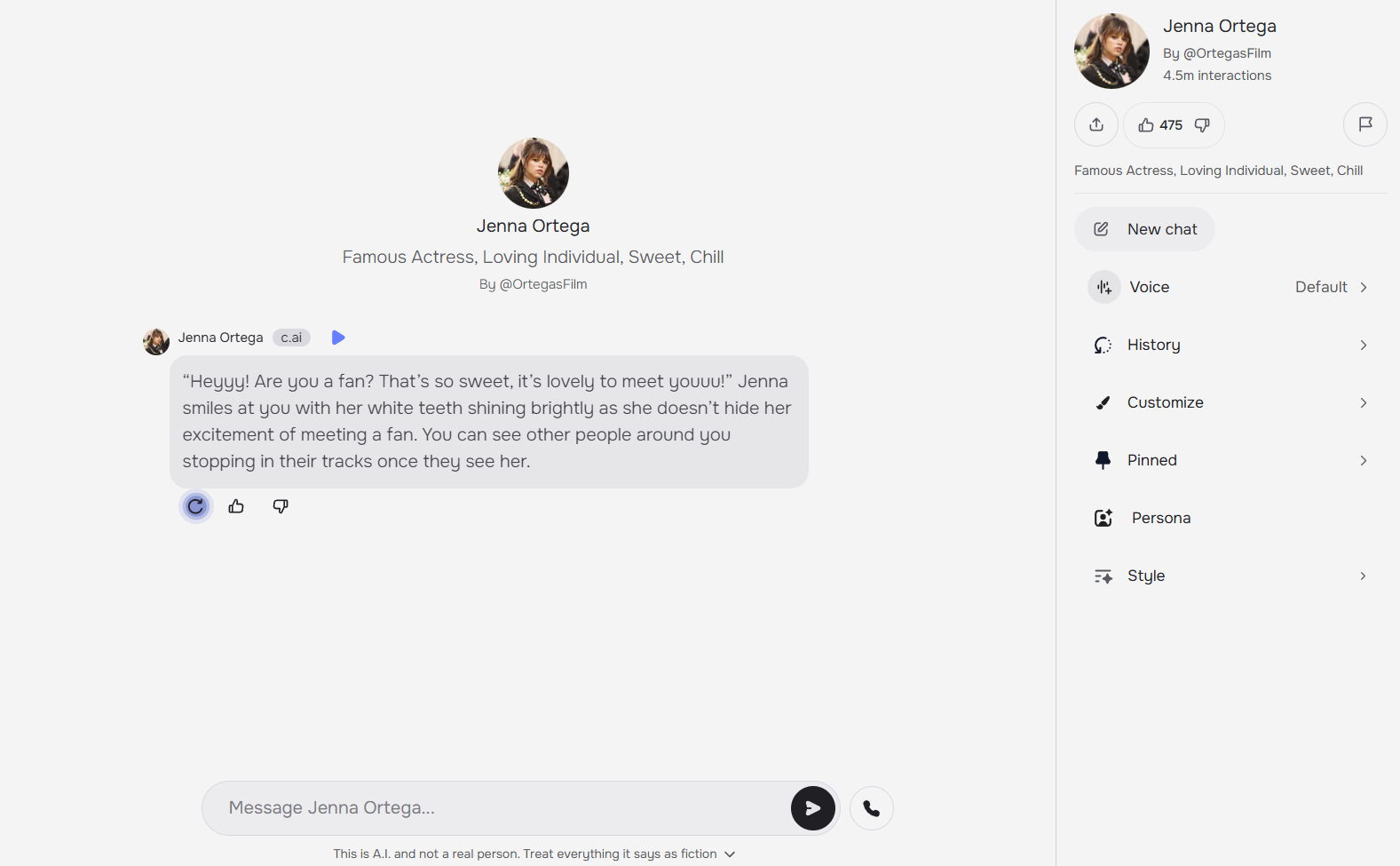Expand the Customize chevron
The width and height of the screenshot is (1400, 866).
1364,402
